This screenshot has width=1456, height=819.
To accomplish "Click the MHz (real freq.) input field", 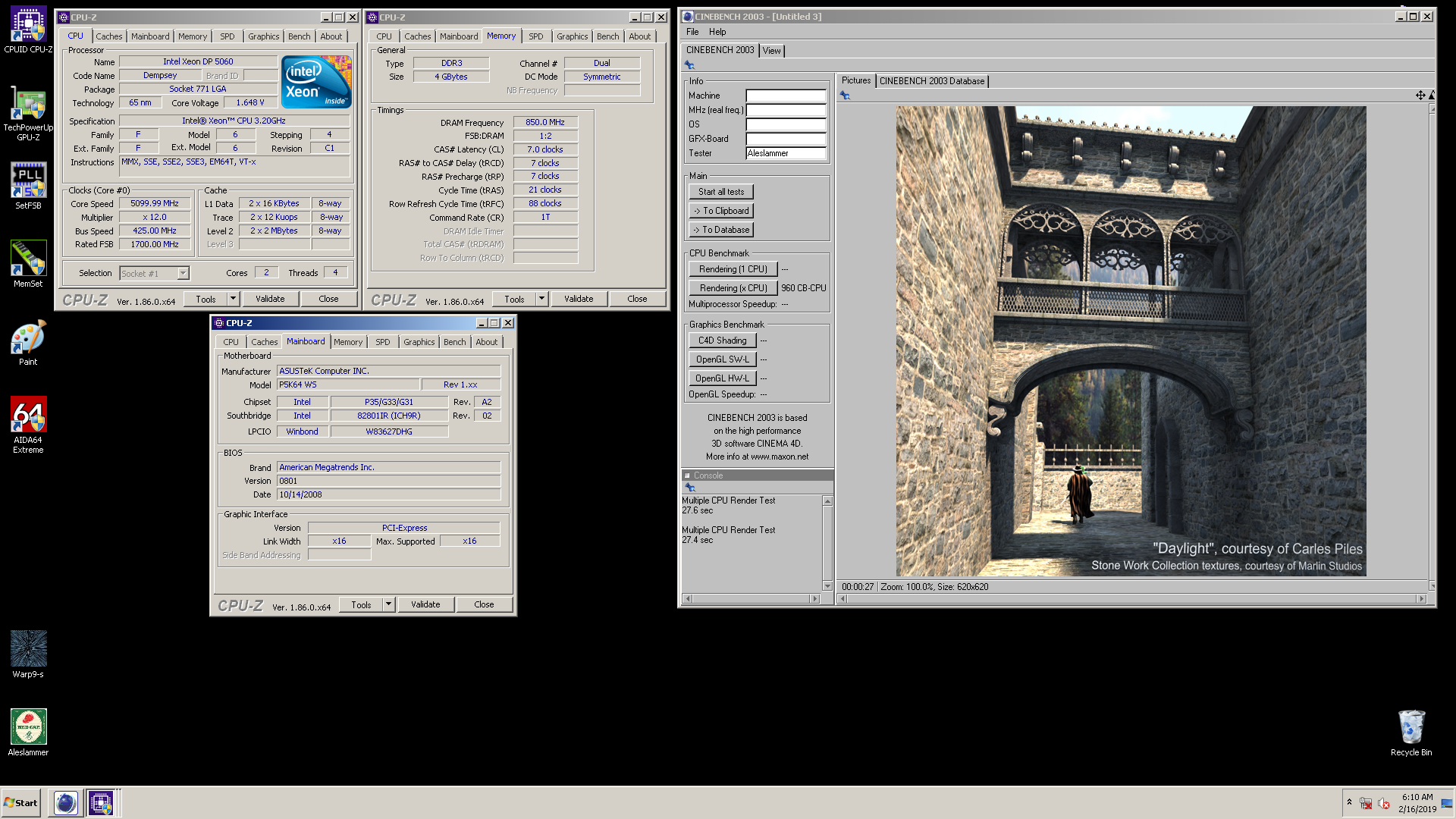I will (786, 110).
